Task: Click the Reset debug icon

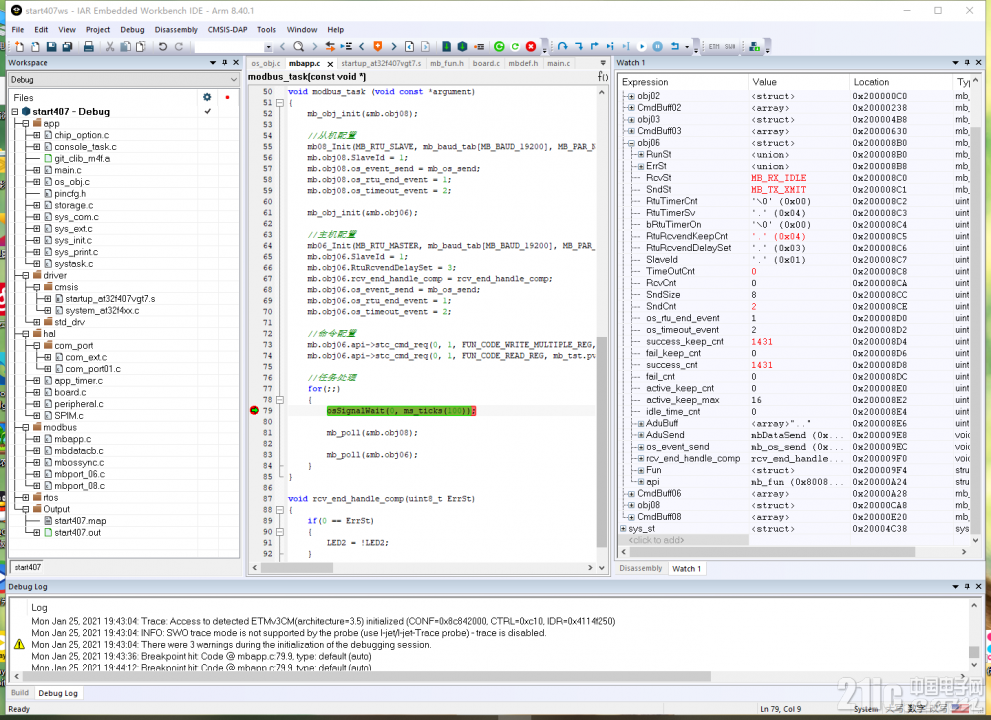Action: coord(674,47)
